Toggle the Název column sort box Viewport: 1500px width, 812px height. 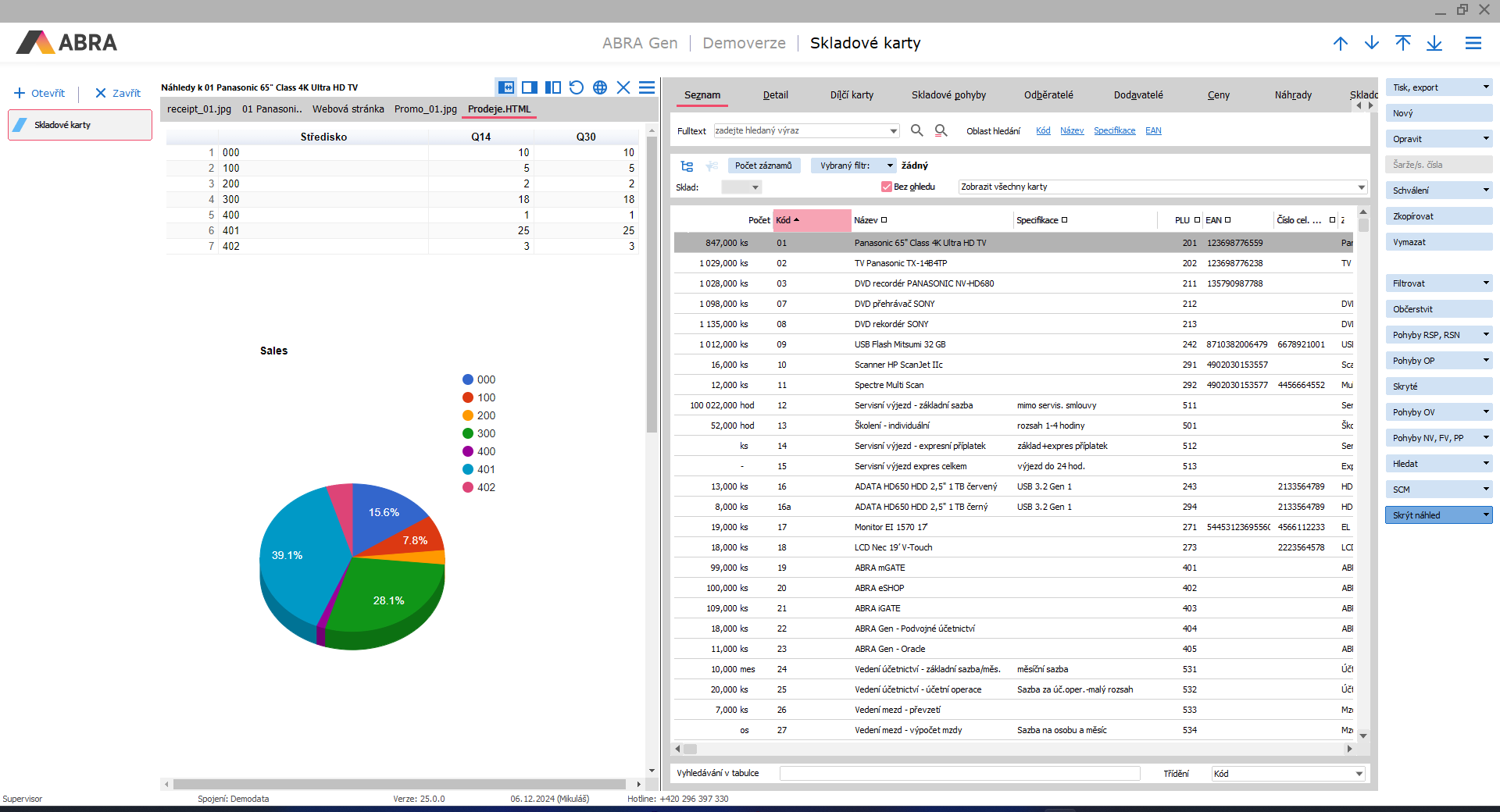[884, 220]
